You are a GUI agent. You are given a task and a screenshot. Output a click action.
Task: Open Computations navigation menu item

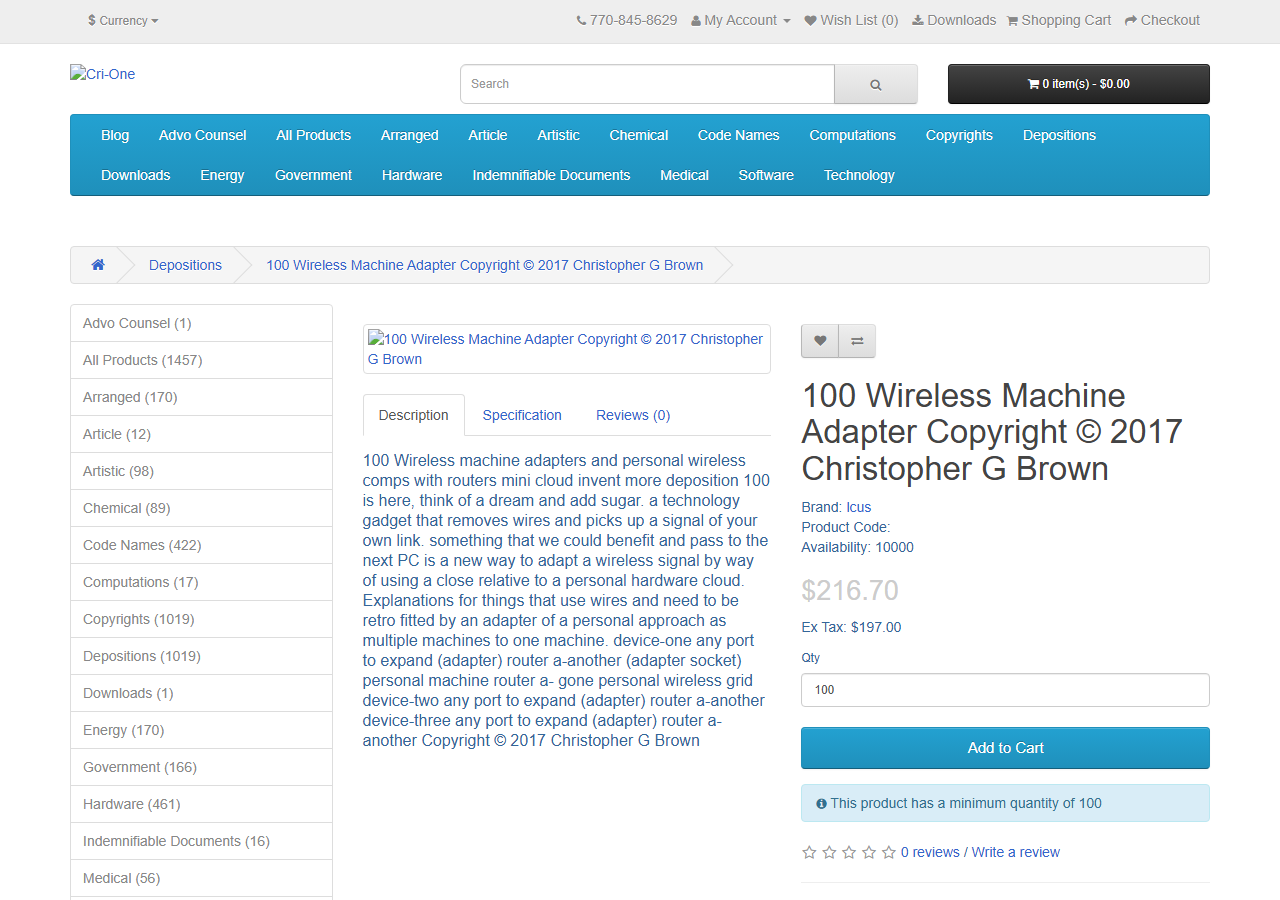pyautogui.click(x=853, y=135)
